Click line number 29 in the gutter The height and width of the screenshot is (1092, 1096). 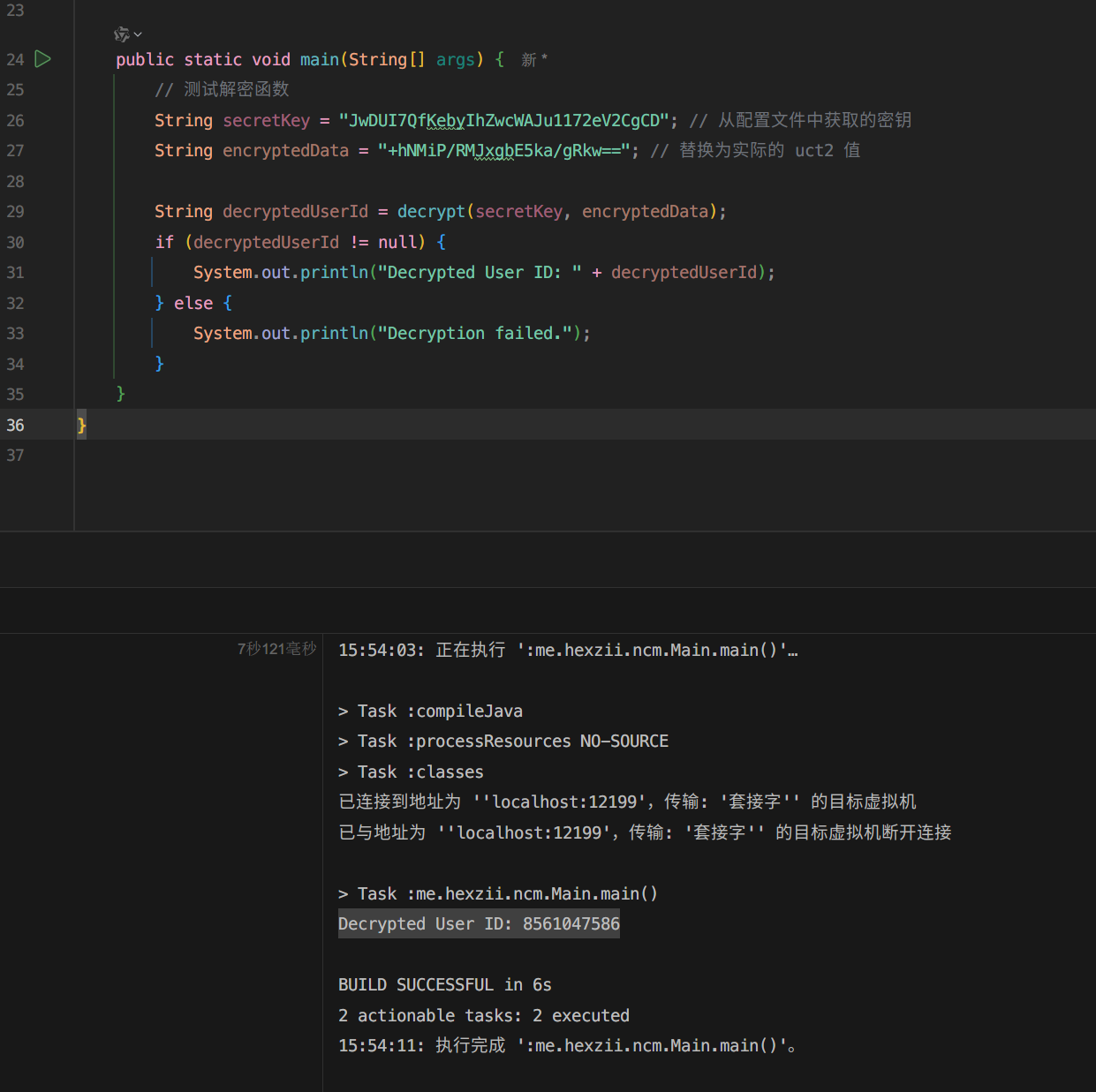(x=15, y=212)
